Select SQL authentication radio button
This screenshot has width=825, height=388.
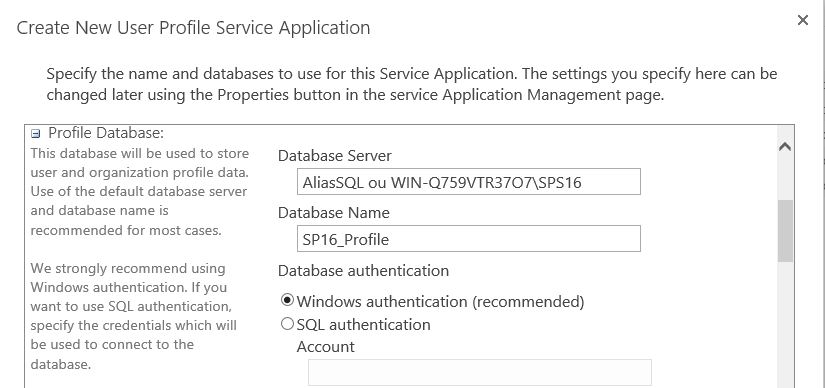[287, 324]
